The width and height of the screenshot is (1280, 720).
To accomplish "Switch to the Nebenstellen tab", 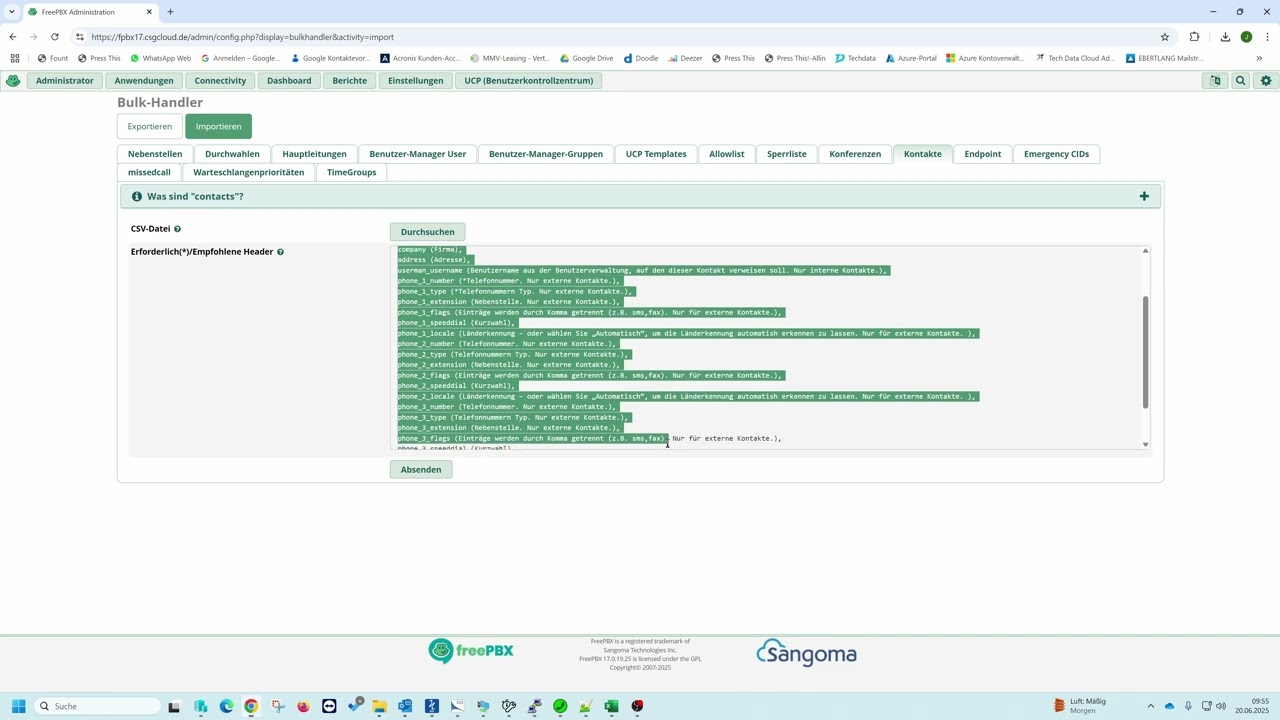I will 155,154.
